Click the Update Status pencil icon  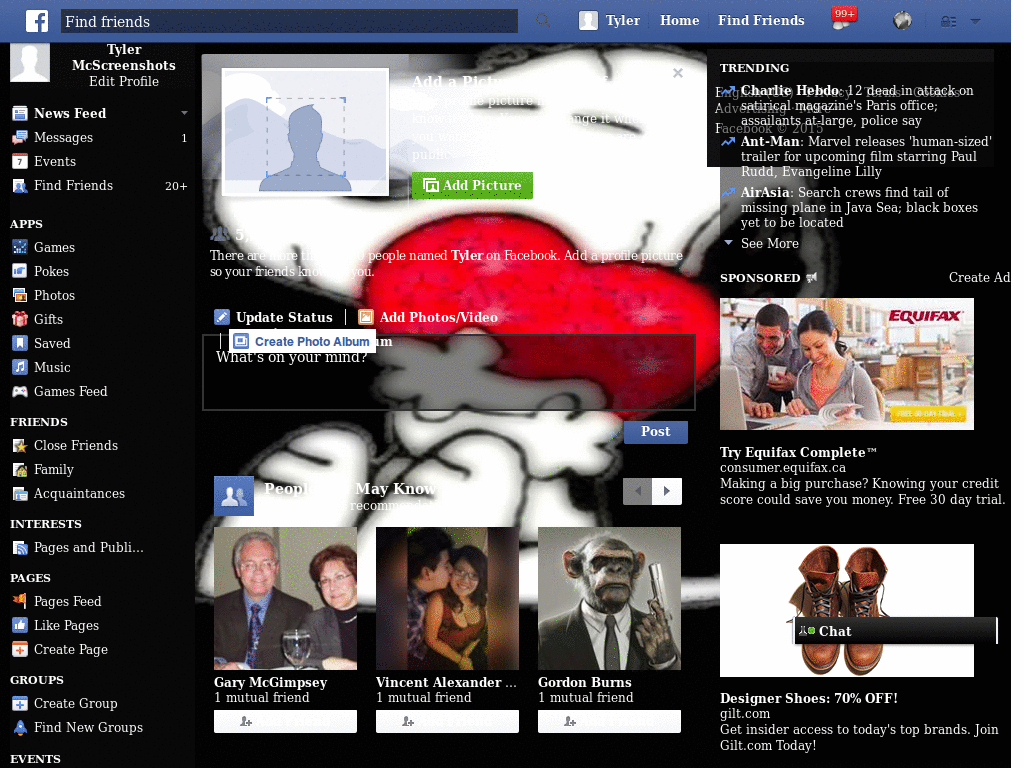pyautogui.click(x=222, y=317)
